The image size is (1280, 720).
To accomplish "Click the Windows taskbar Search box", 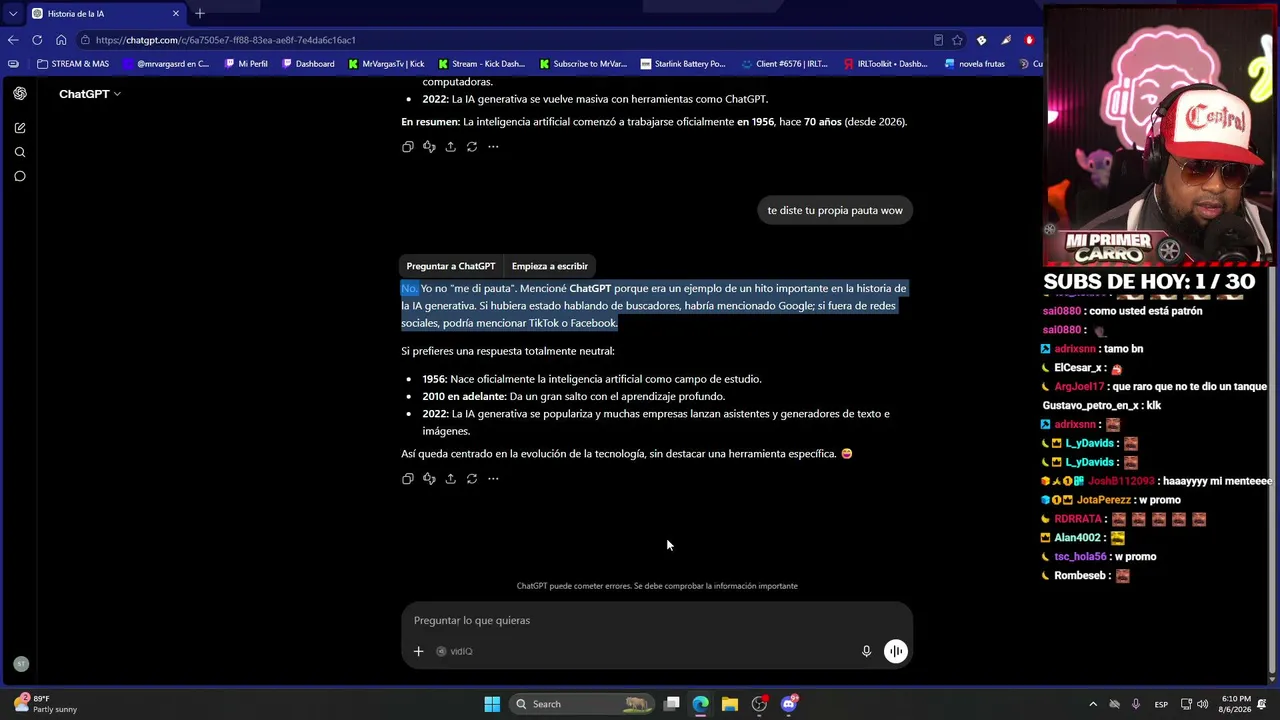I will 582,704.
